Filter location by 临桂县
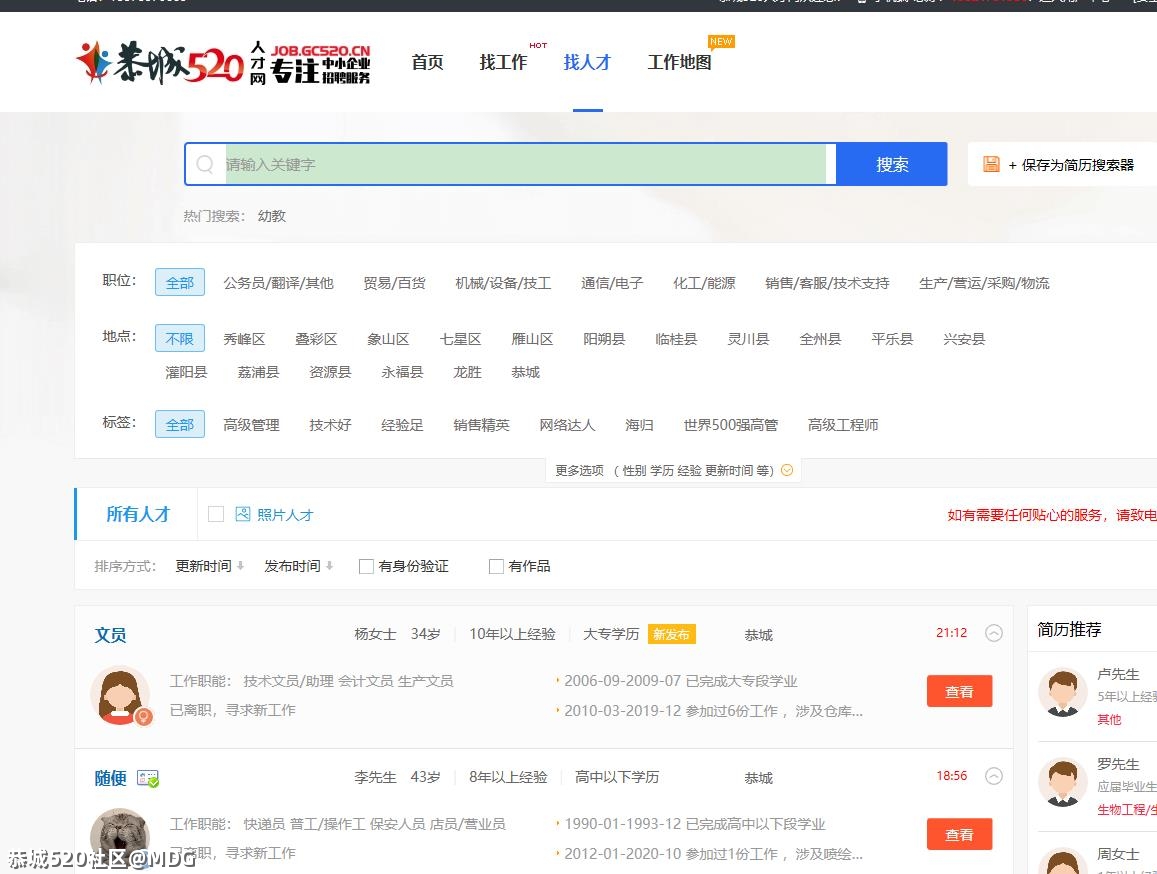 click(676, 340)
